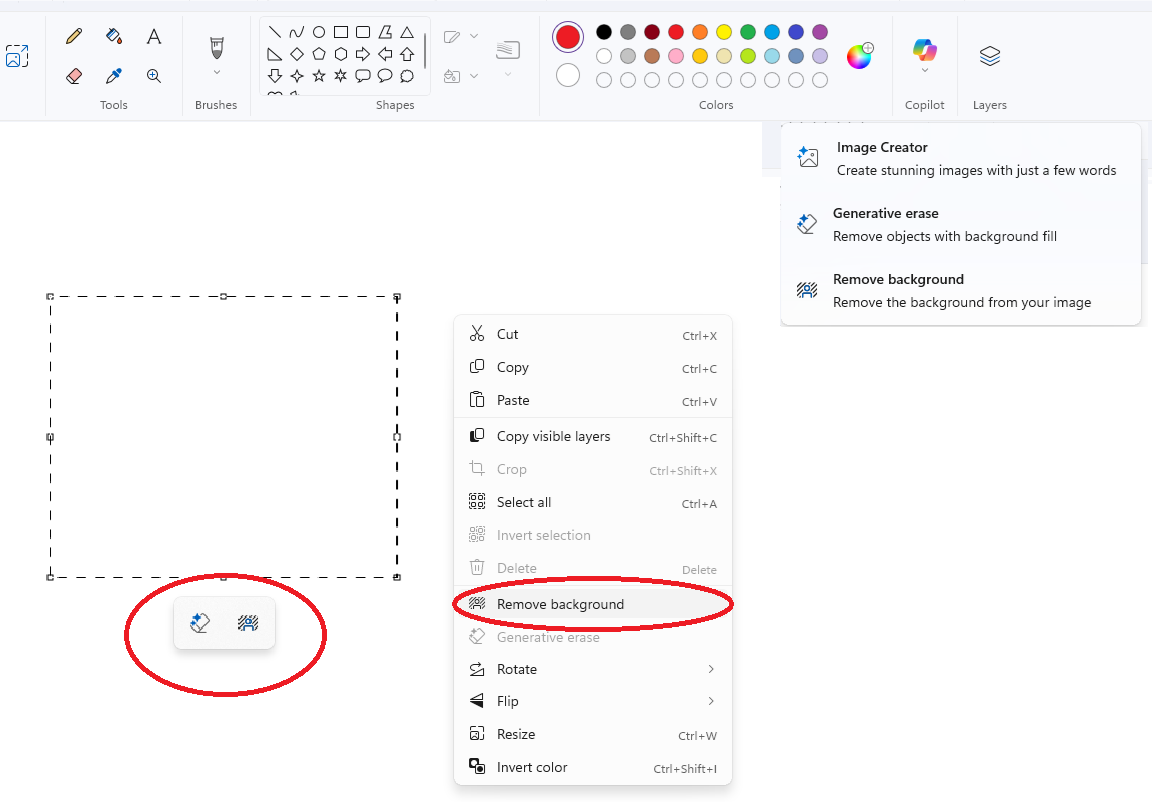Choose the Hexagon shape
The height and width of the screenshot is (802, 1152).
point(341,54)
